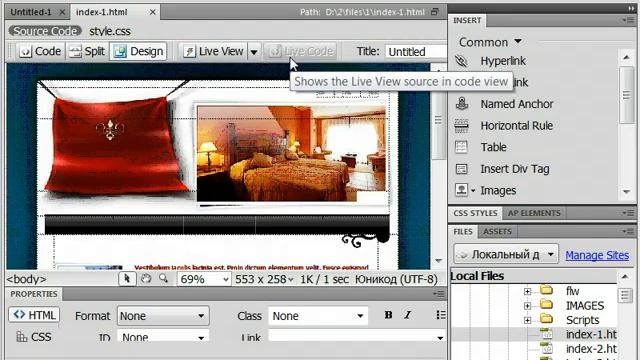Open the ASSETS tab
The height and width of the screenshot is (360, 640).
coord(497,231)
